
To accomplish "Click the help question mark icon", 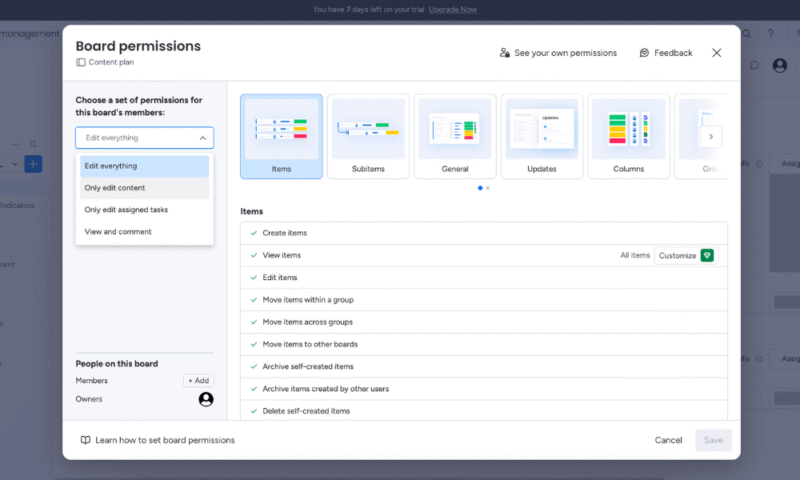I will 770,34.
